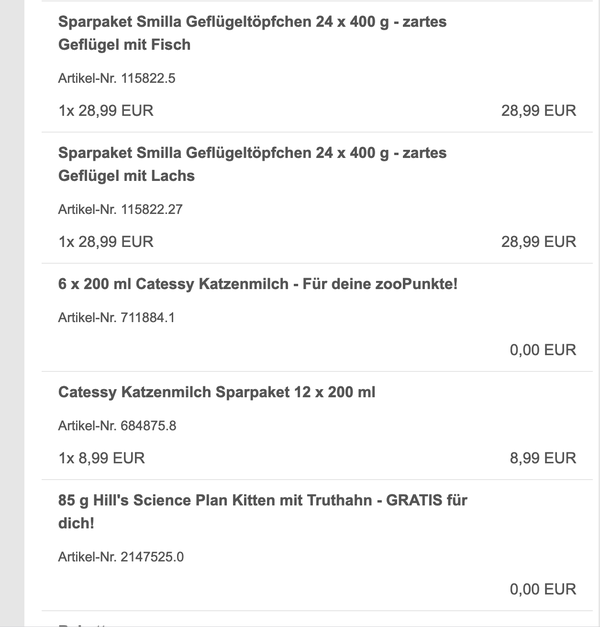This screenshot has height=627, width=600.
Task: Click the 8,99 EUR total for Katzenmilch Sparpaket
Action: pyautogui.click(x=543, y=458)
